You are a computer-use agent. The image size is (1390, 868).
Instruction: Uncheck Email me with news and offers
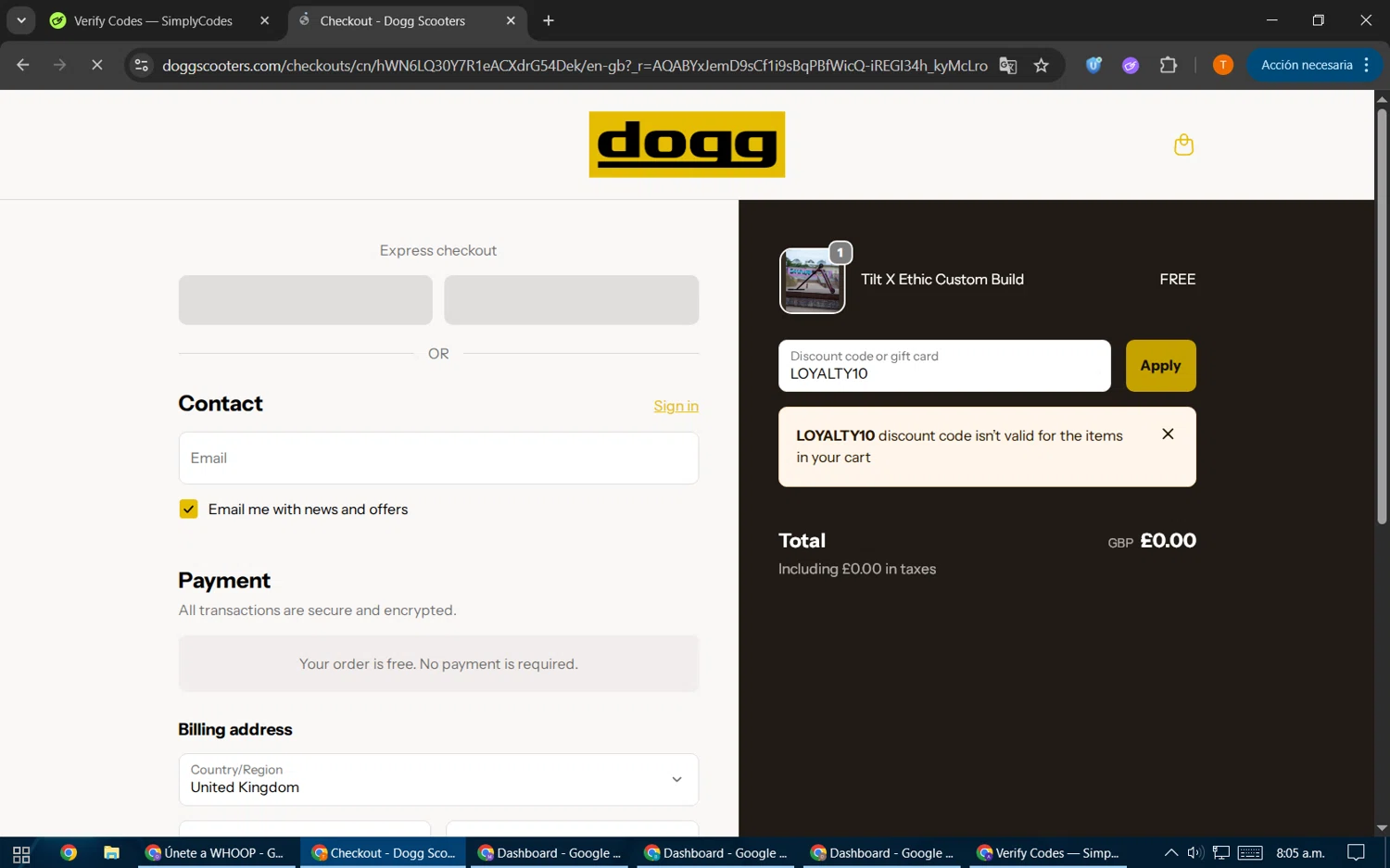click(188, 509)
